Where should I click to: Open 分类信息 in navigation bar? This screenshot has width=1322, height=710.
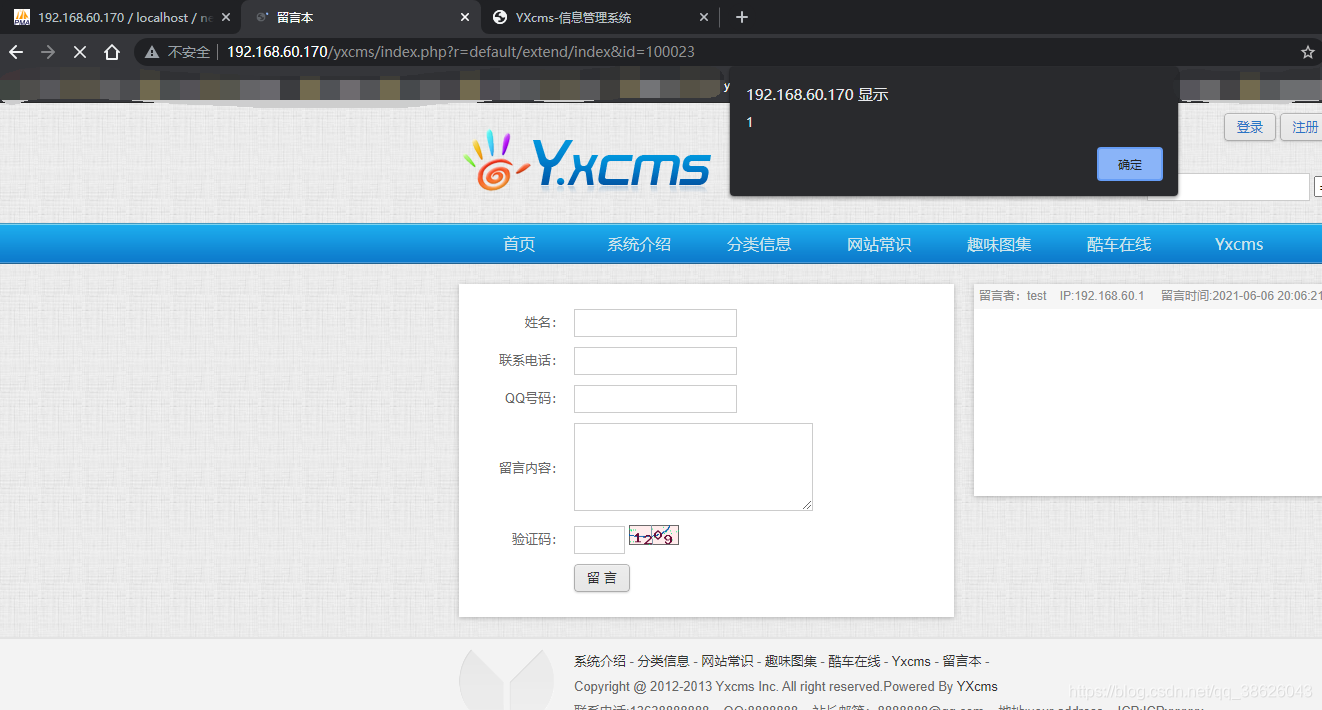pos(759,244)
